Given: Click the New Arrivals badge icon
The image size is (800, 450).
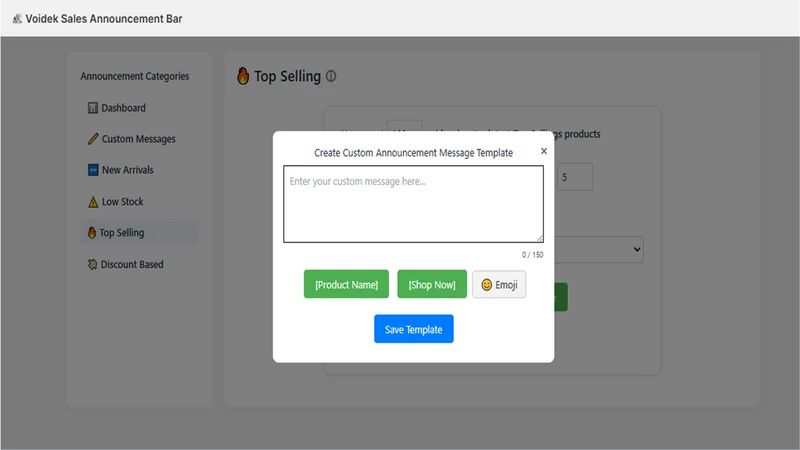Looking at the screenshot, I should pyautogui.click(x=93, y=170).
